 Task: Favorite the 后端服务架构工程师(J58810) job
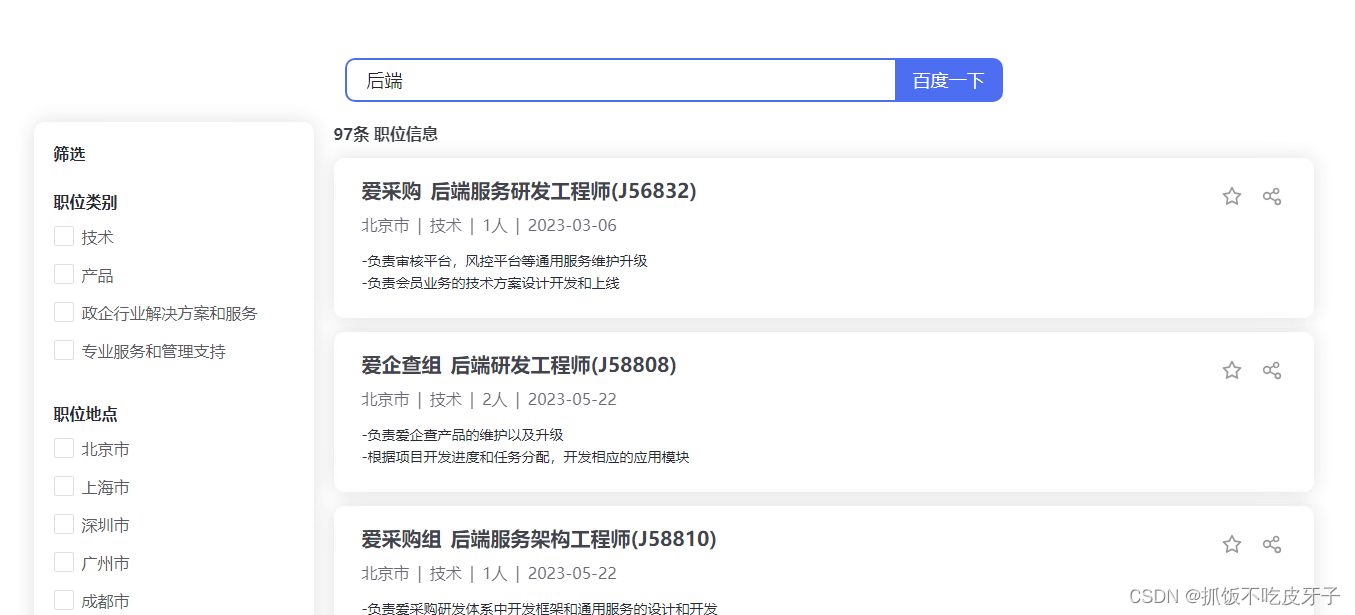(1231, 544)
